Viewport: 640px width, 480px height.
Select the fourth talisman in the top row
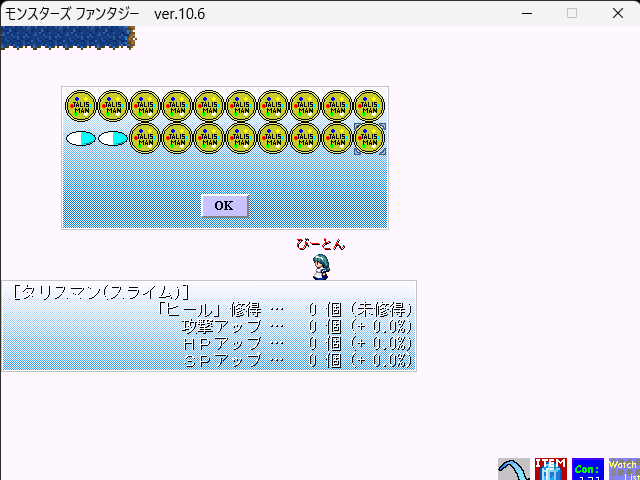[x=177, y=106]
